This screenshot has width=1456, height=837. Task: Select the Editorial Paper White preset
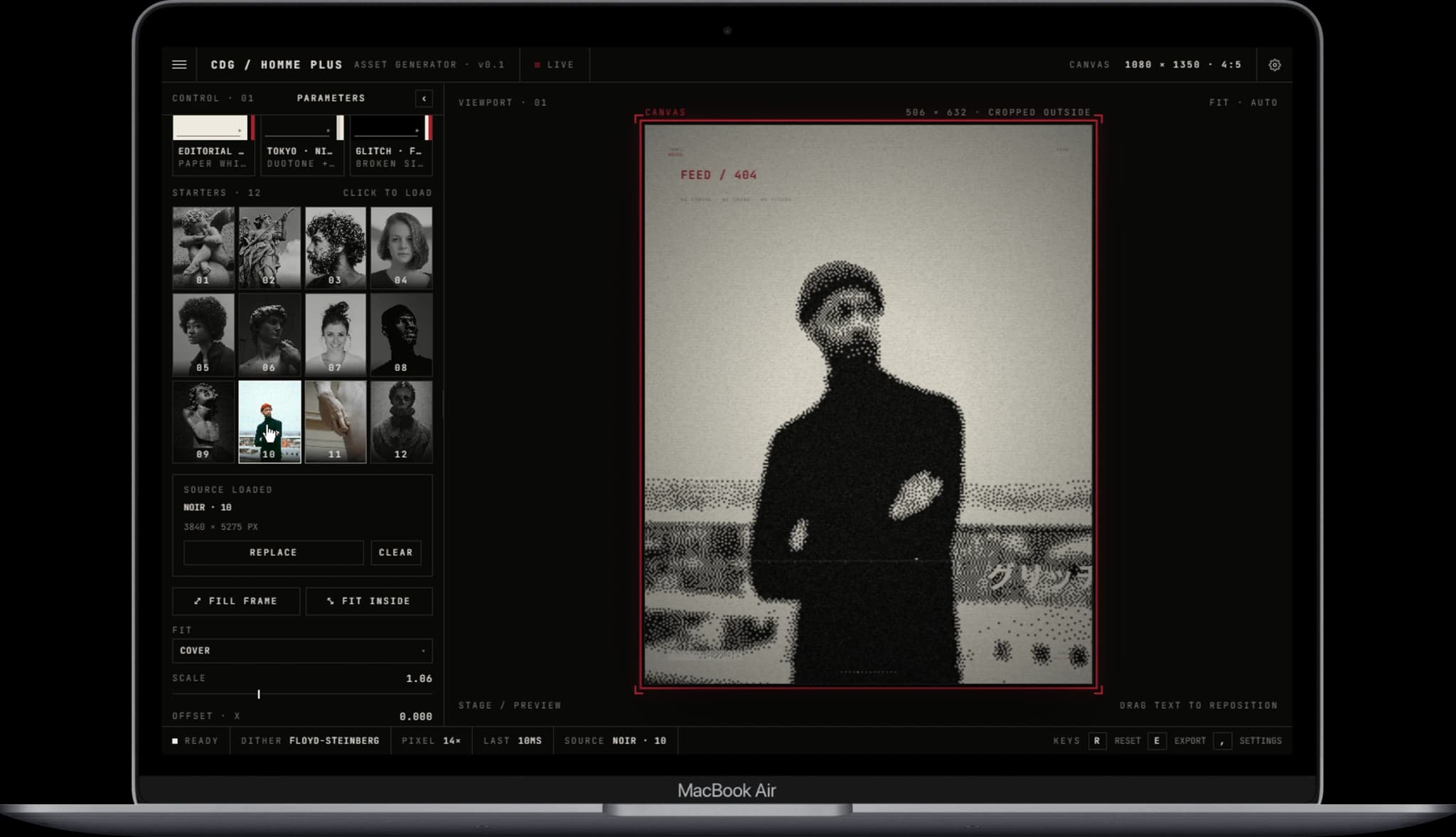(213, 144)
